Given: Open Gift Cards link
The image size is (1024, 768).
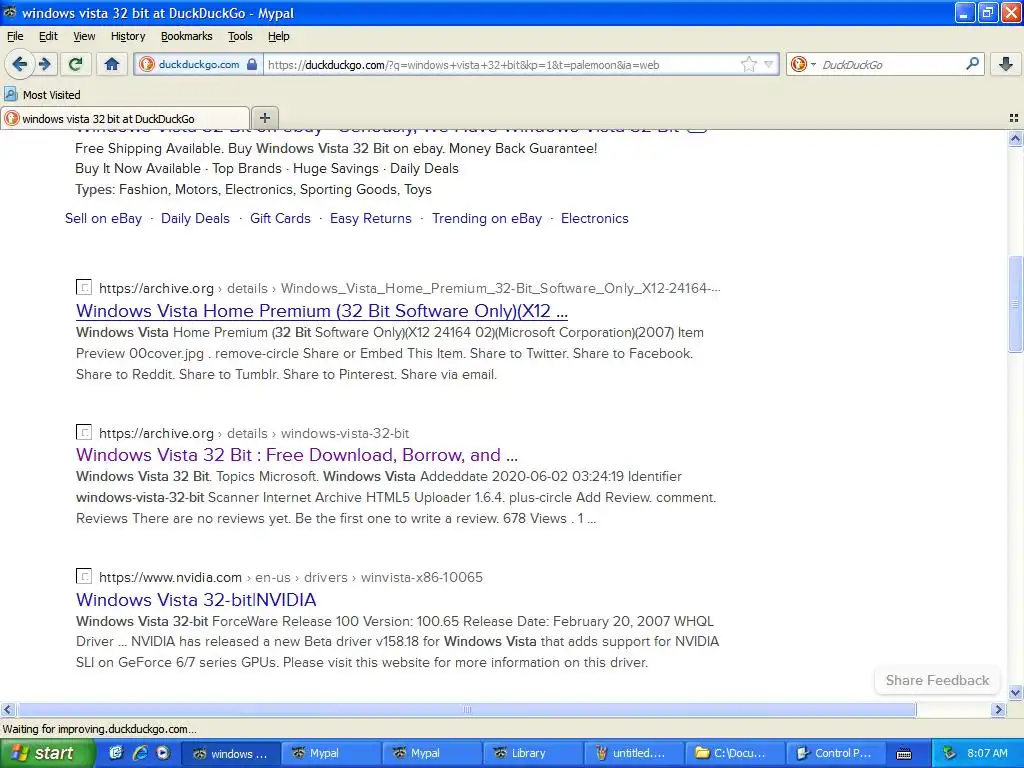Looking at the screenshot, I should pos(280,219).
